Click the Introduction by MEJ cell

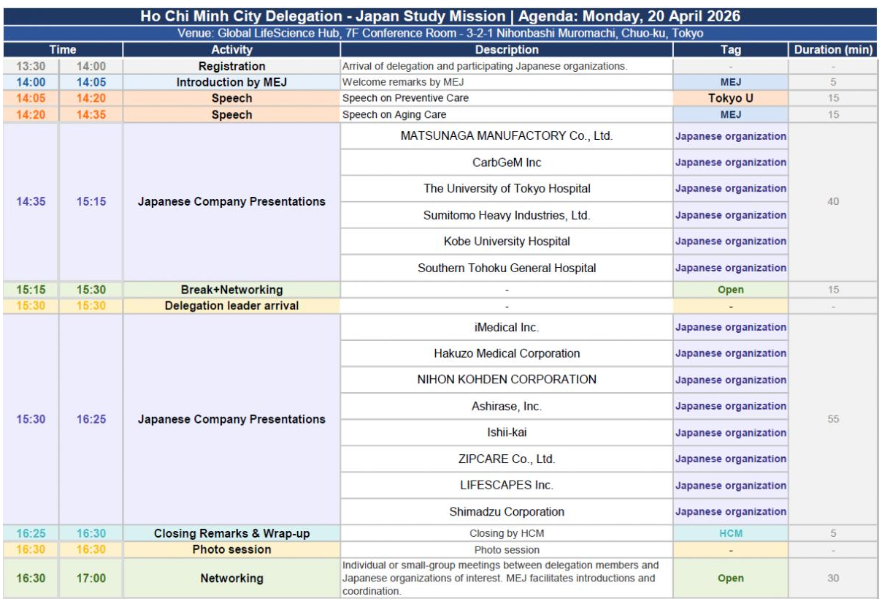tap(231, 82)
